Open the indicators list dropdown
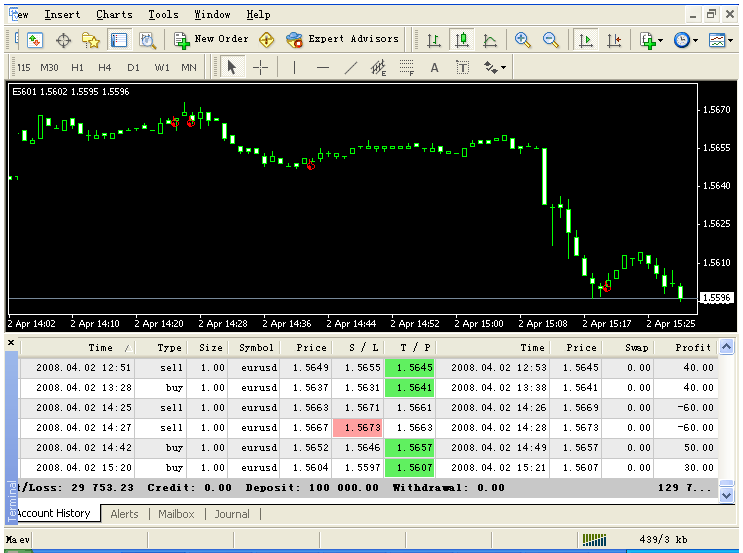This screenshot has height=553, width=743. [x=652, y=40]
